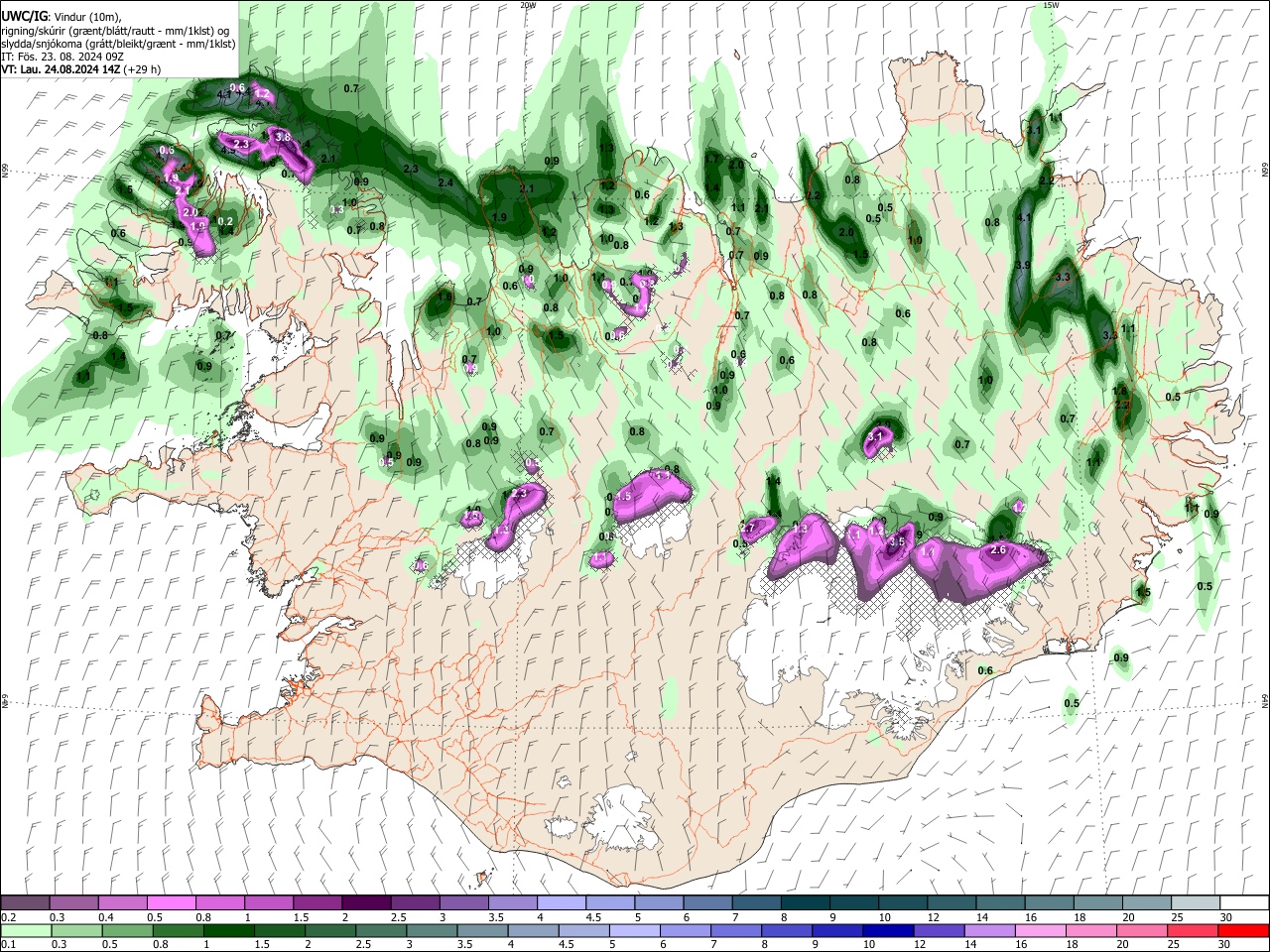Click the 3.9 precipitation value on the map

[1023, 266]
